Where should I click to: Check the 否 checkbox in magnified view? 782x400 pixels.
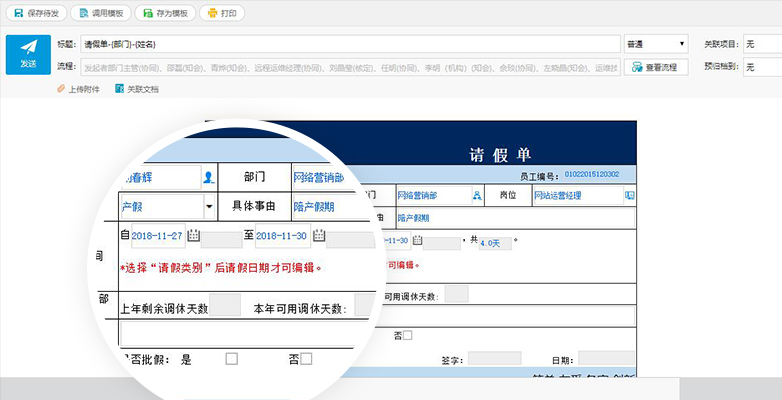click(x=307, y=358)
